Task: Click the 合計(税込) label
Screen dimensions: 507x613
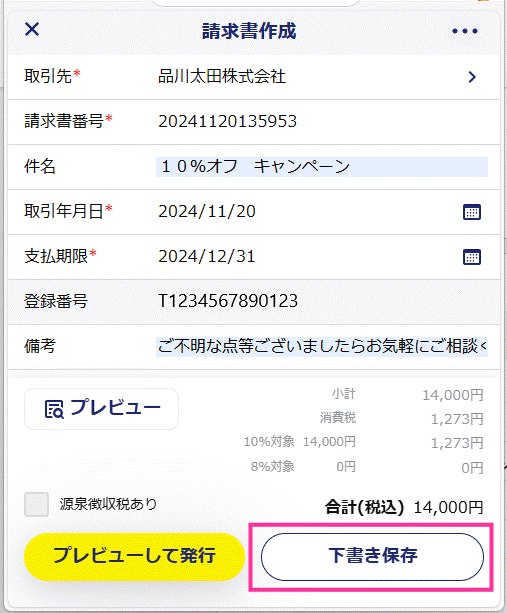Action: click(x=364, y=507)
